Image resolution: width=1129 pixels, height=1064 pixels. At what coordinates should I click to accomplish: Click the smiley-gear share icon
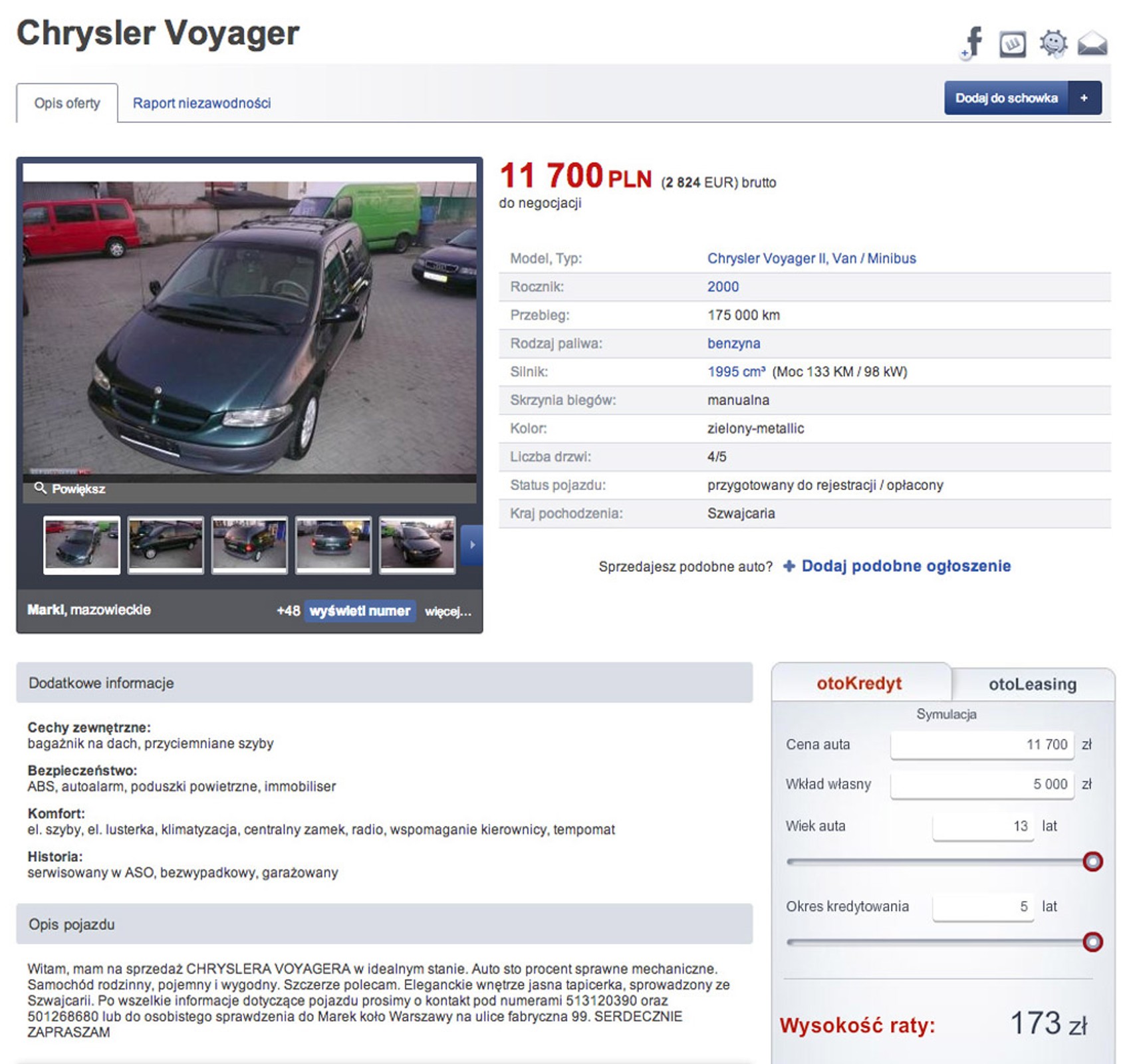[x=1053, y=42]
